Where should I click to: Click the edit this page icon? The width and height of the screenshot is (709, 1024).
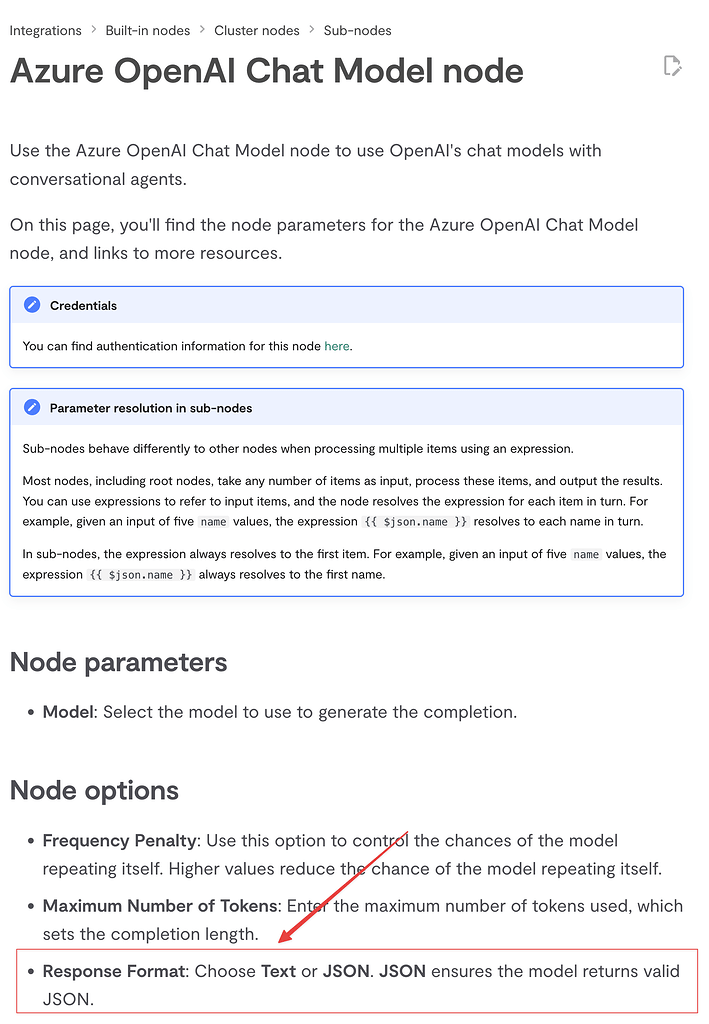click(673, 67)
